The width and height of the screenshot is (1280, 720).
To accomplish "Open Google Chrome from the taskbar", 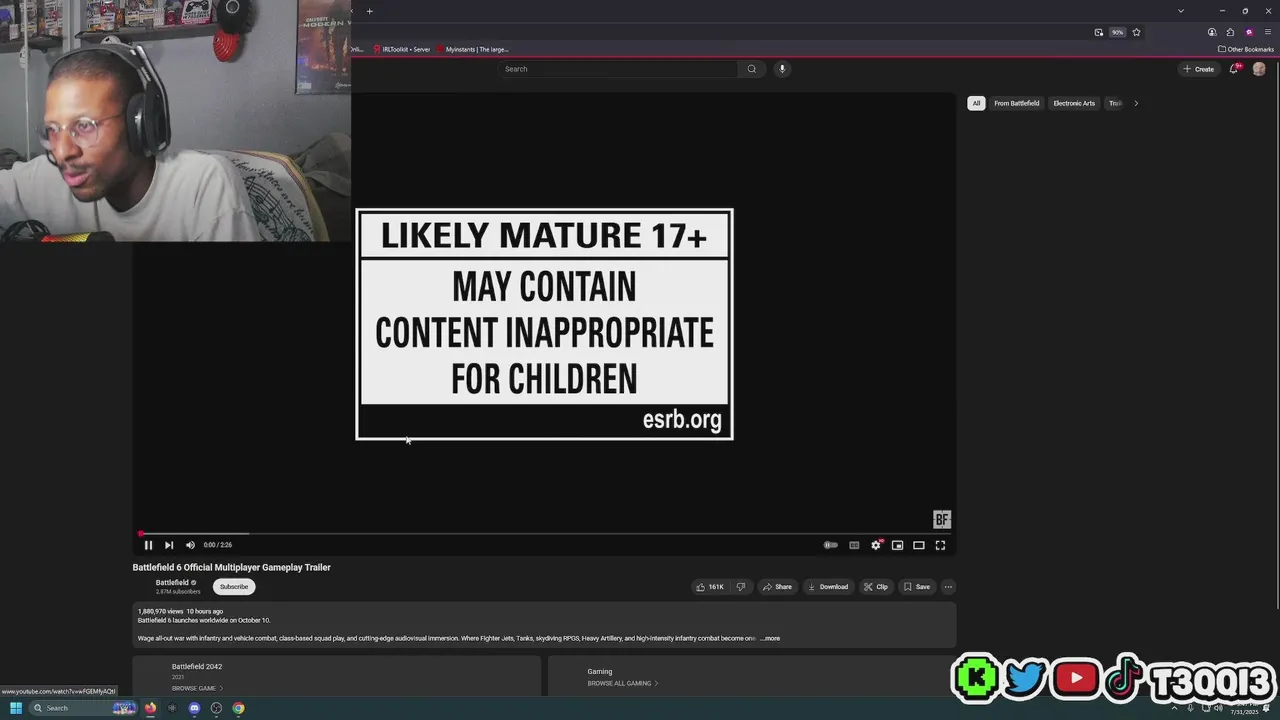I will point(238,708).
